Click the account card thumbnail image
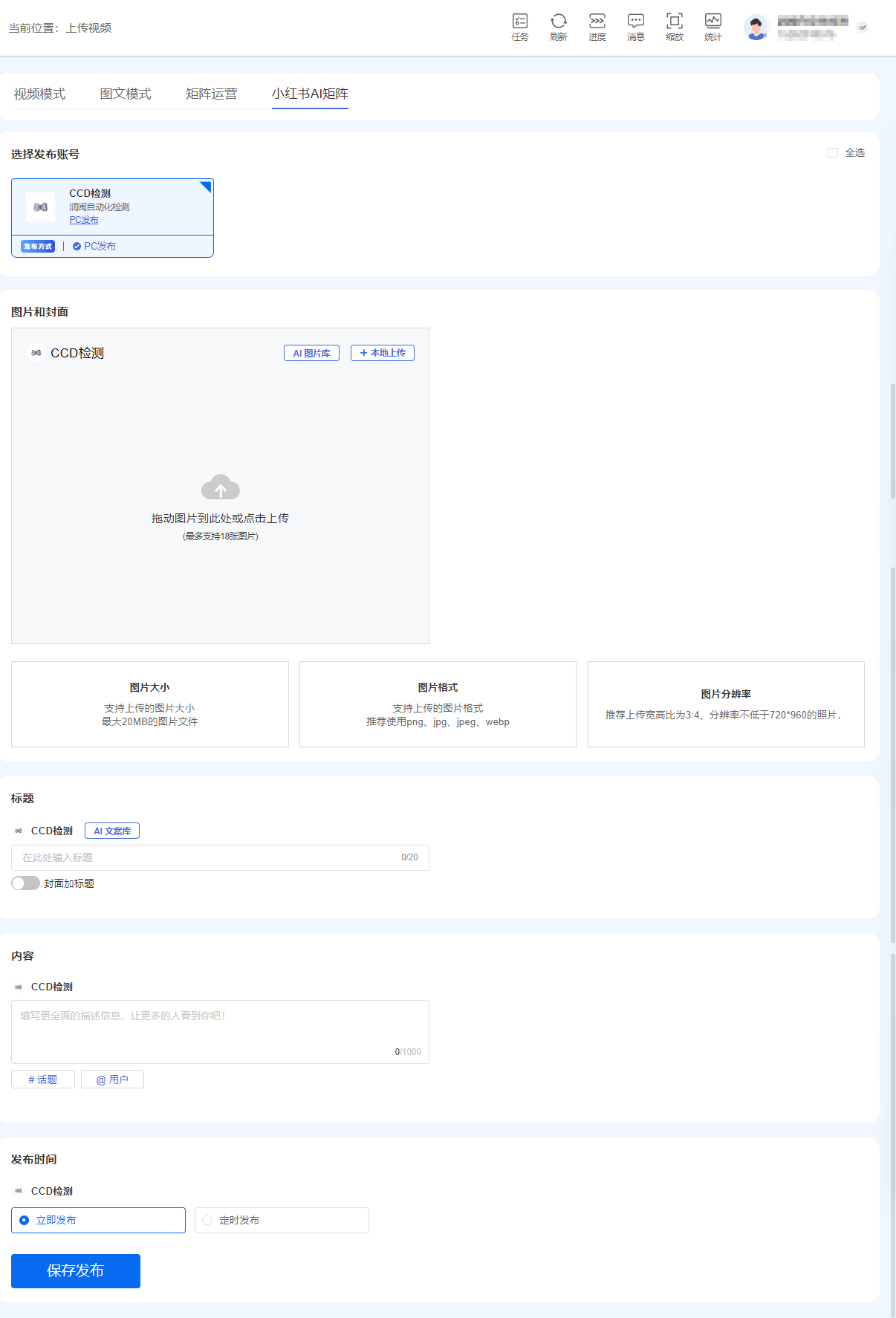896x1318 pixels. point(40,207)
